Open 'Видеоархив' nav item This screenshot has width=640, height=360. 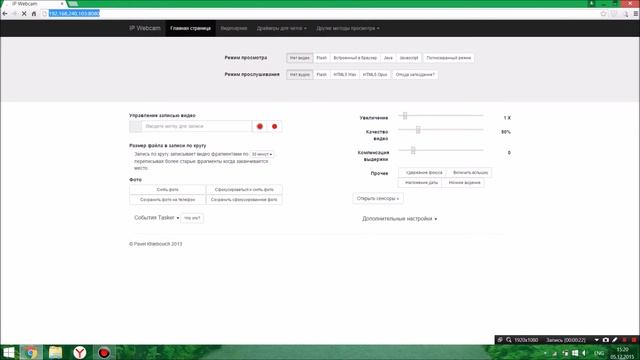point(234,29)
